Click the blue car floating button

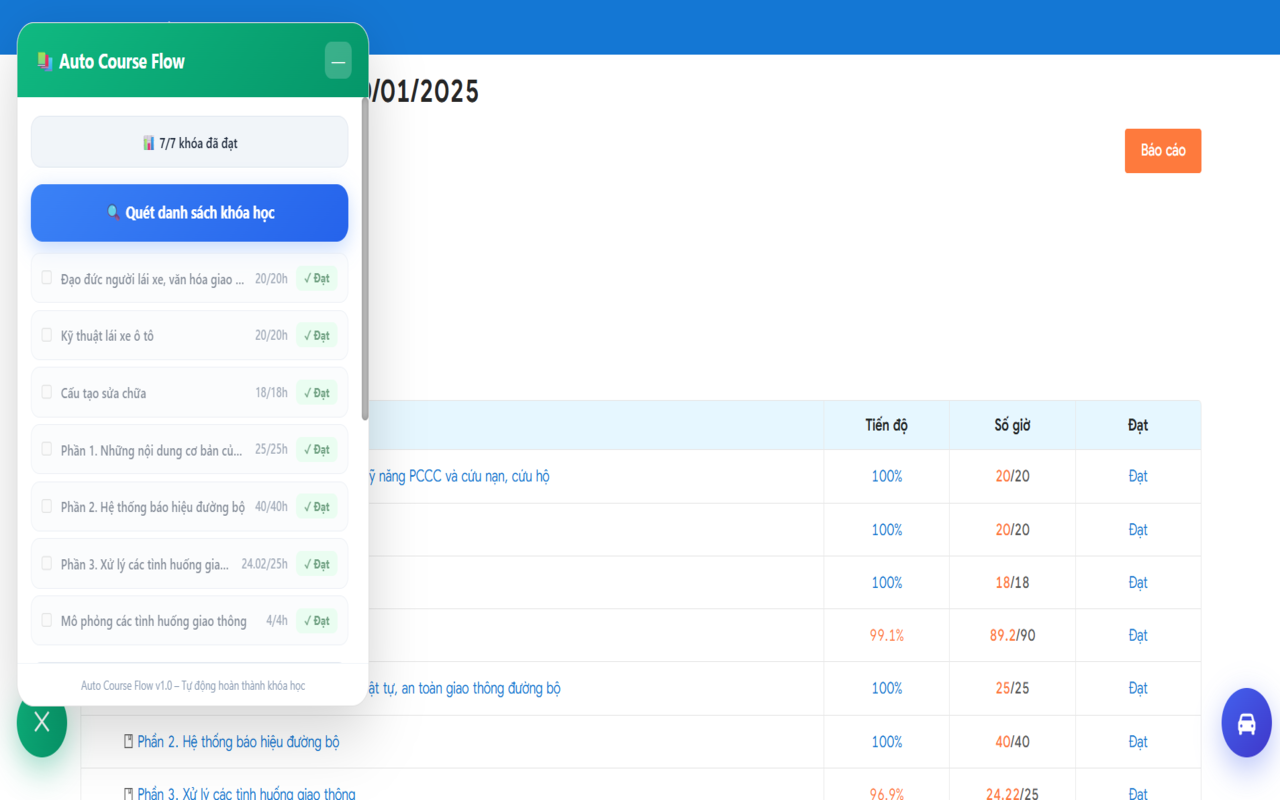pyautogui.click(x=1246, y=722)
